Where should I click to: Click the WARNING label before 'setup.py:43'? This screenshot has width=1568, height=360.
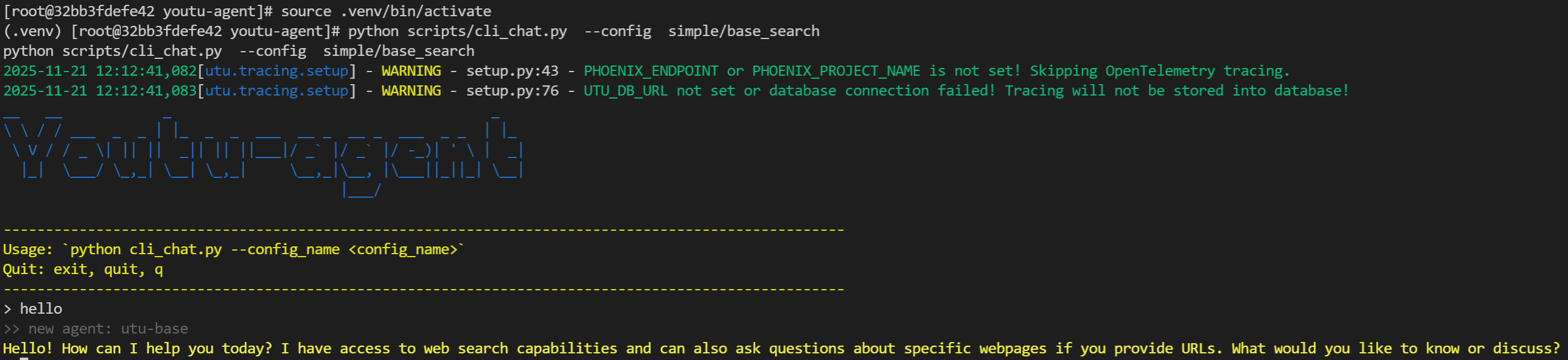point(411,71)
